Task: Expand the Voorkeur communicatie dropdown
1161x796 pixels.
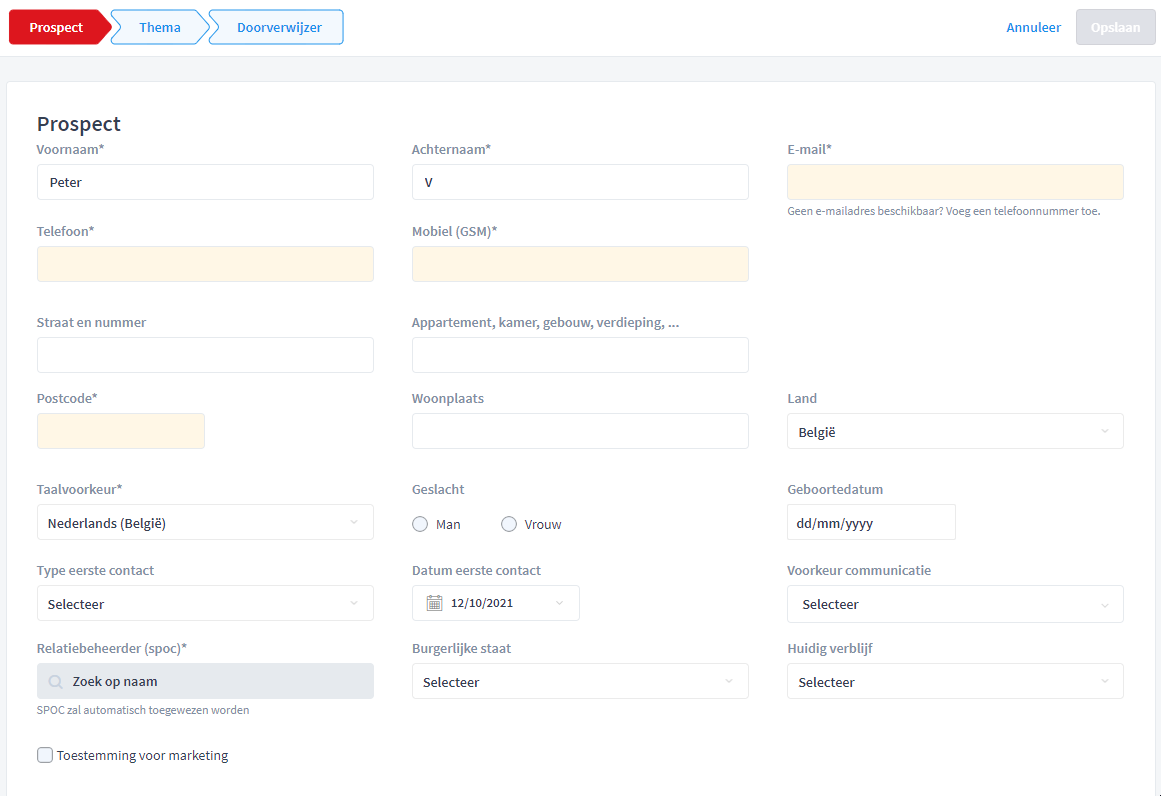Action: [955, 603]
